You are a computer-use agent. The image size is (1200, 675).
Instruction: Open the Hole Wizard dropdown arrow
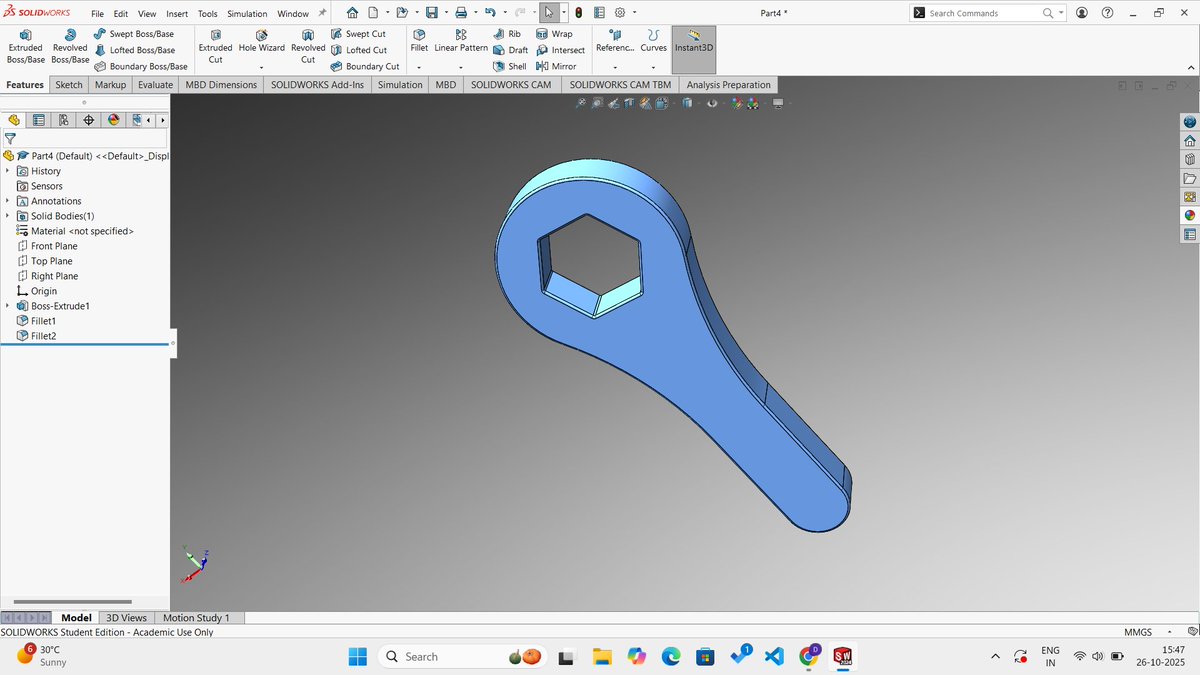pyautogui.click(x=261, y=67)
